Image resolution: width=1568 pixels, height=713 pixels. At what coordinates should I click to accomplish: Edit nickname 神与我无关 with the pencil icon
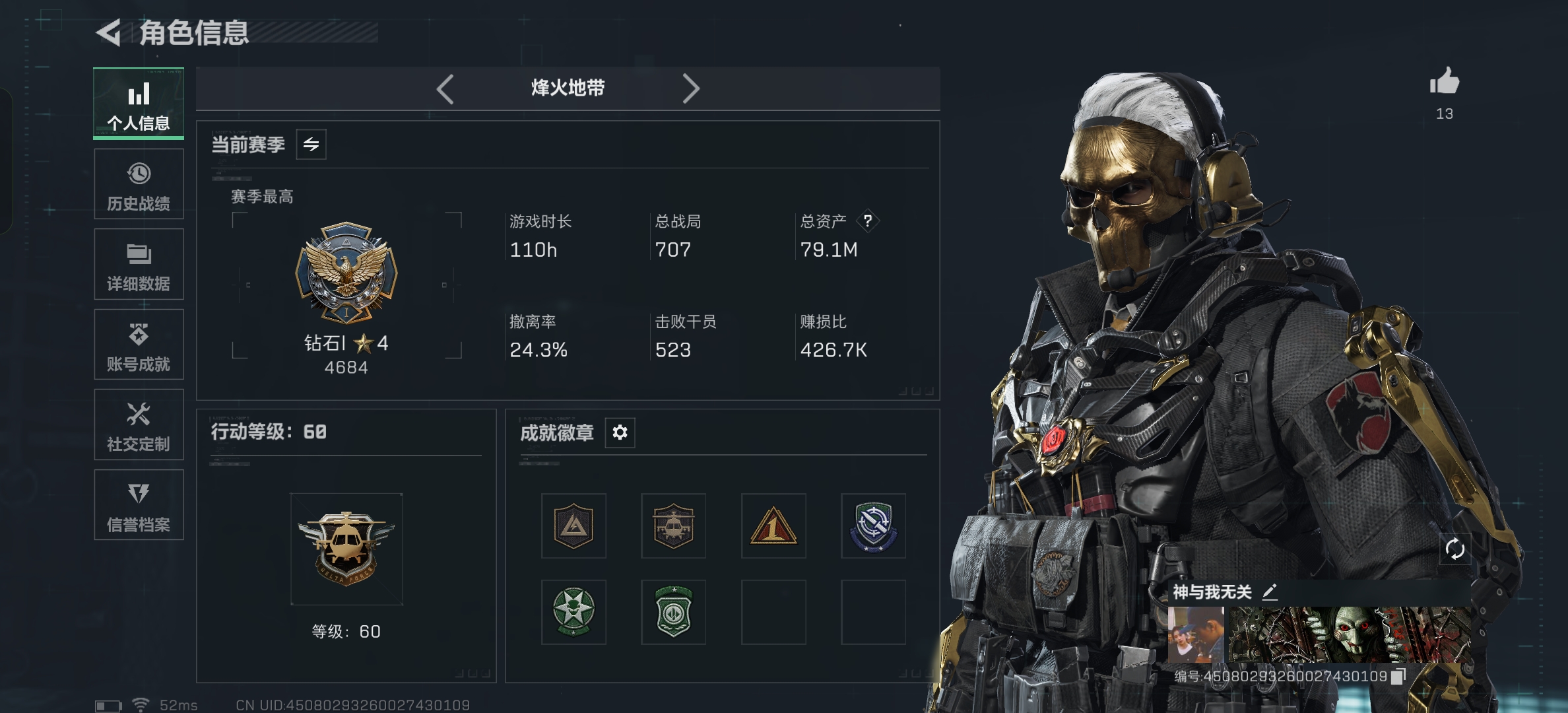[x=1270, y=592]
